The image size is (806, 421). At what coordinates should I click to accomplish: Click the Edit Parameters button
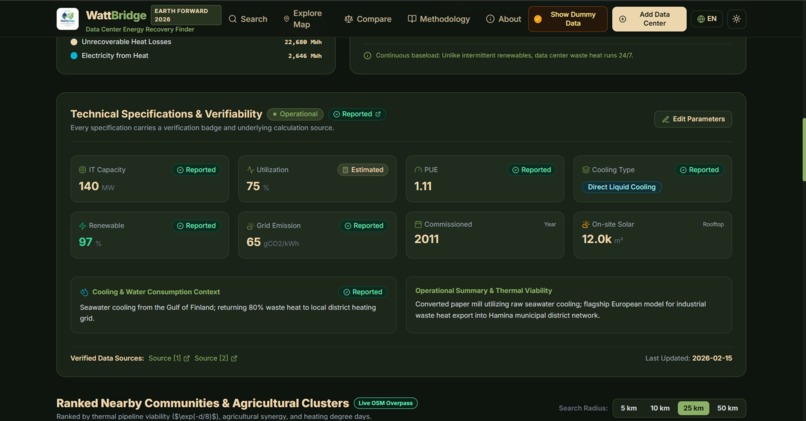coord(693,119)
